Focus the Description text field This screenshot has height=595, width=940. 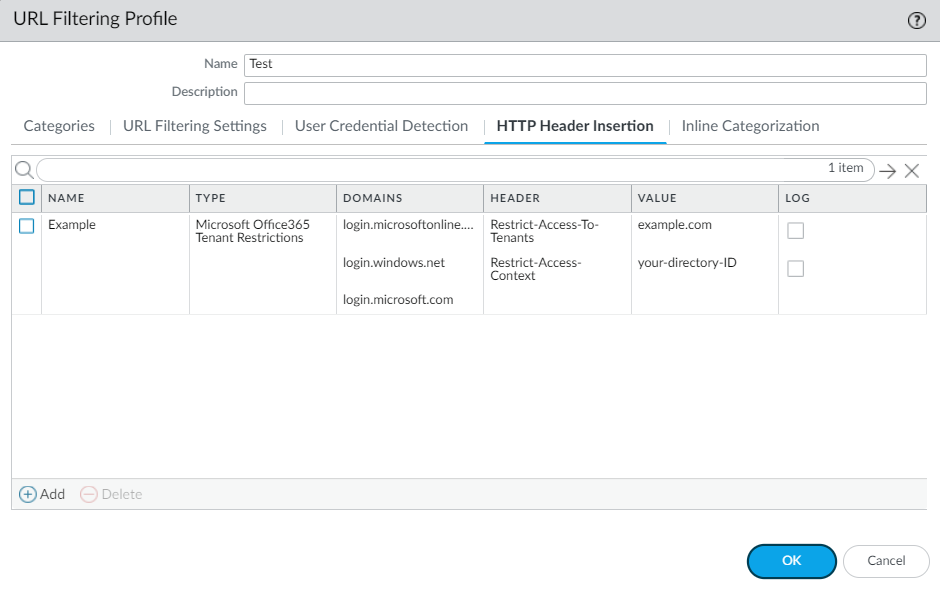point(585,93)
